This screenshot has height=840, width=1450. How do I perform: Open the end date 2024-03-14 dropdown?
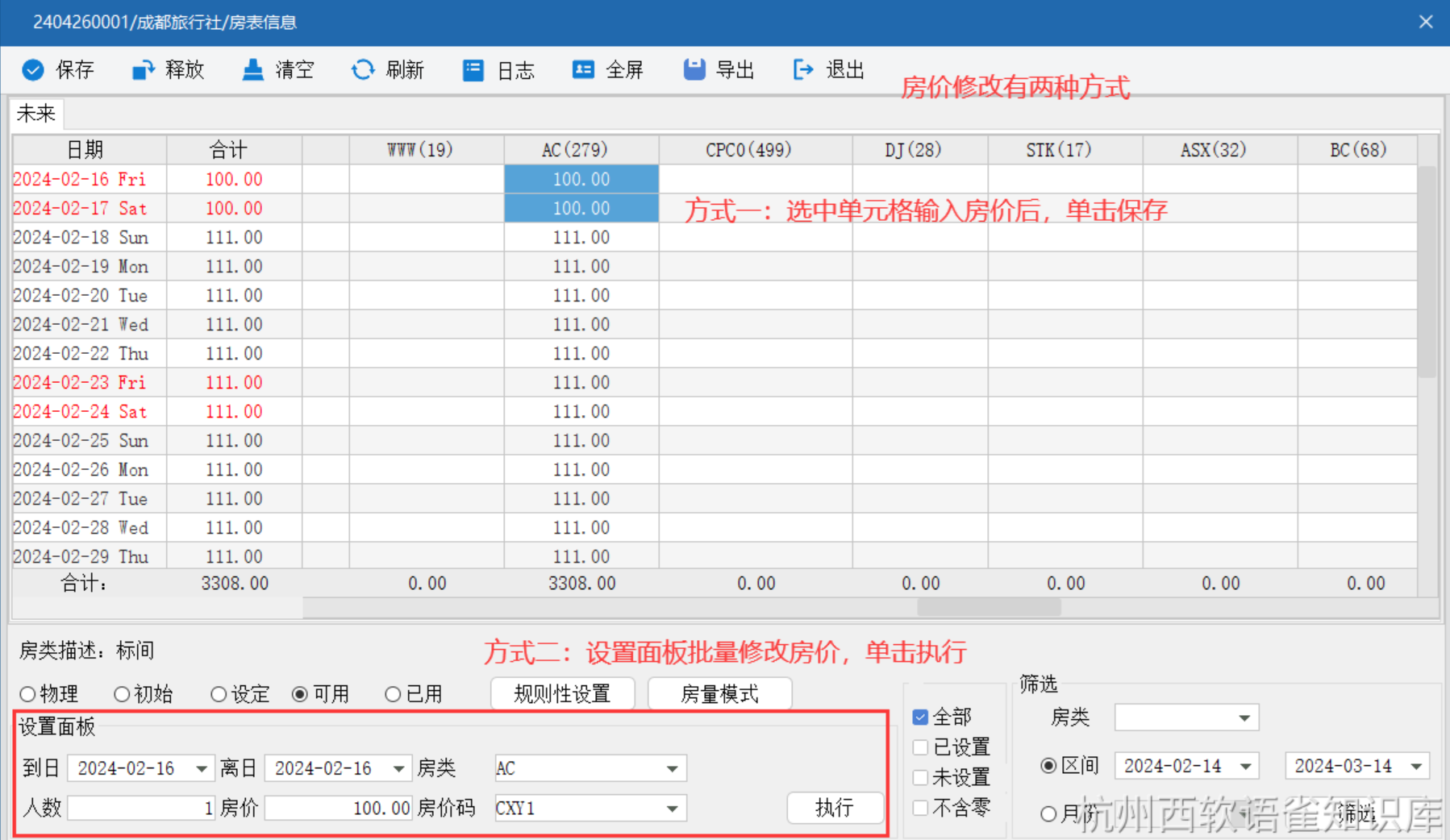click(x=1417, y=766)
